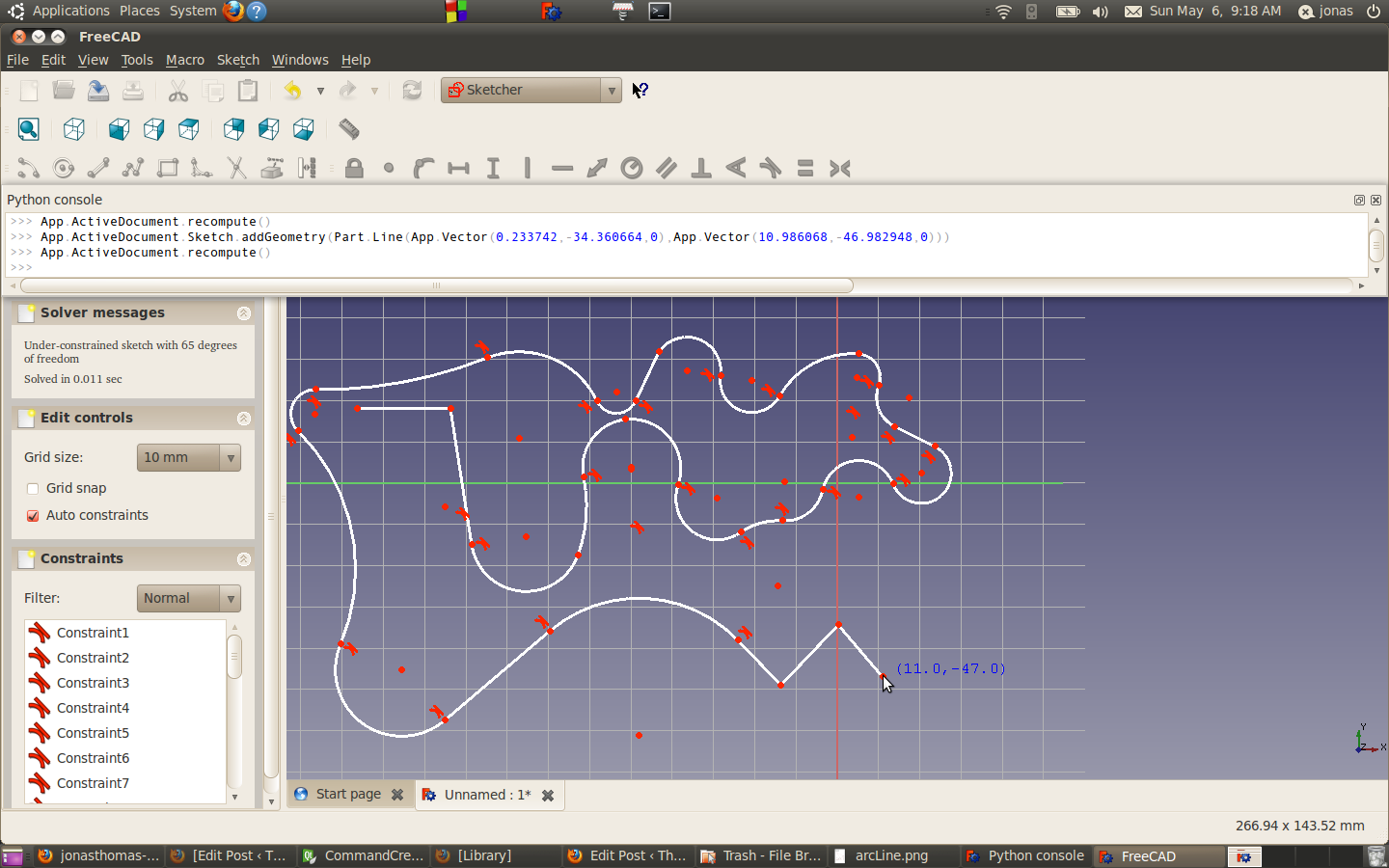
Task: Collapse the Solver messages panel
Action: (243, 313)
